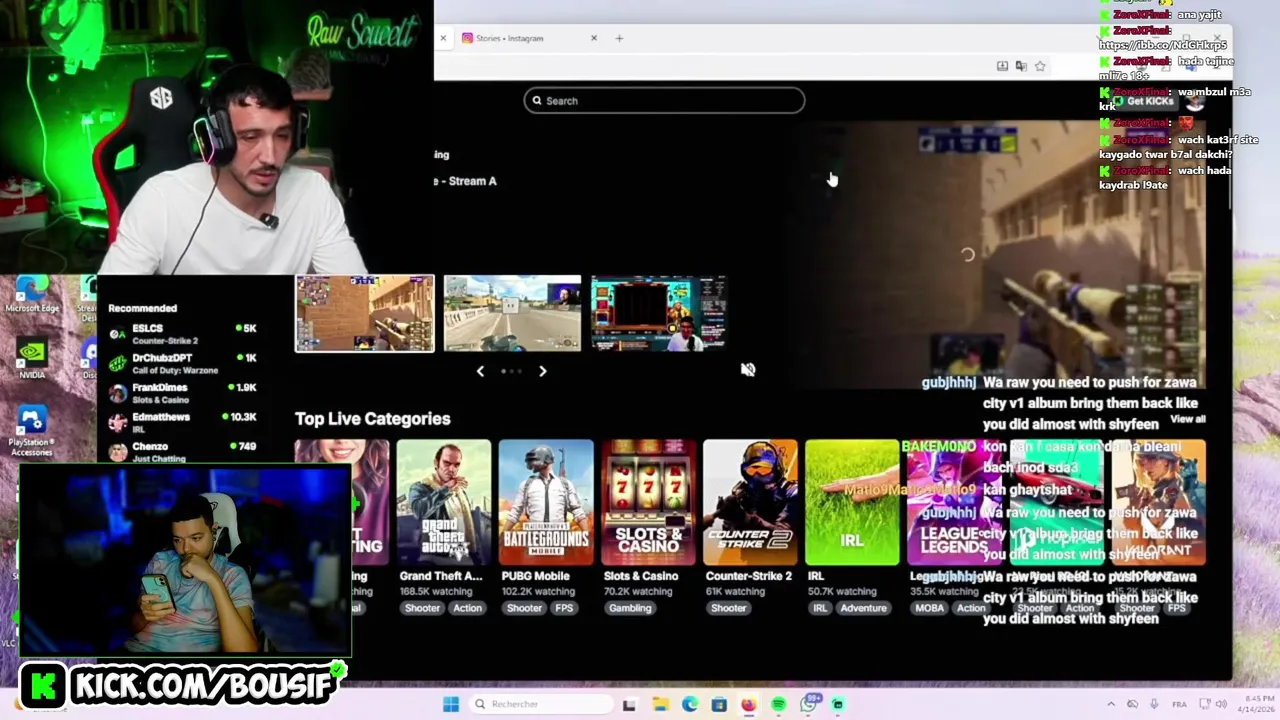Open the Grand Theft Auto category card
Viewport: 1280px width, 720px height.
(x=443, y=503)
